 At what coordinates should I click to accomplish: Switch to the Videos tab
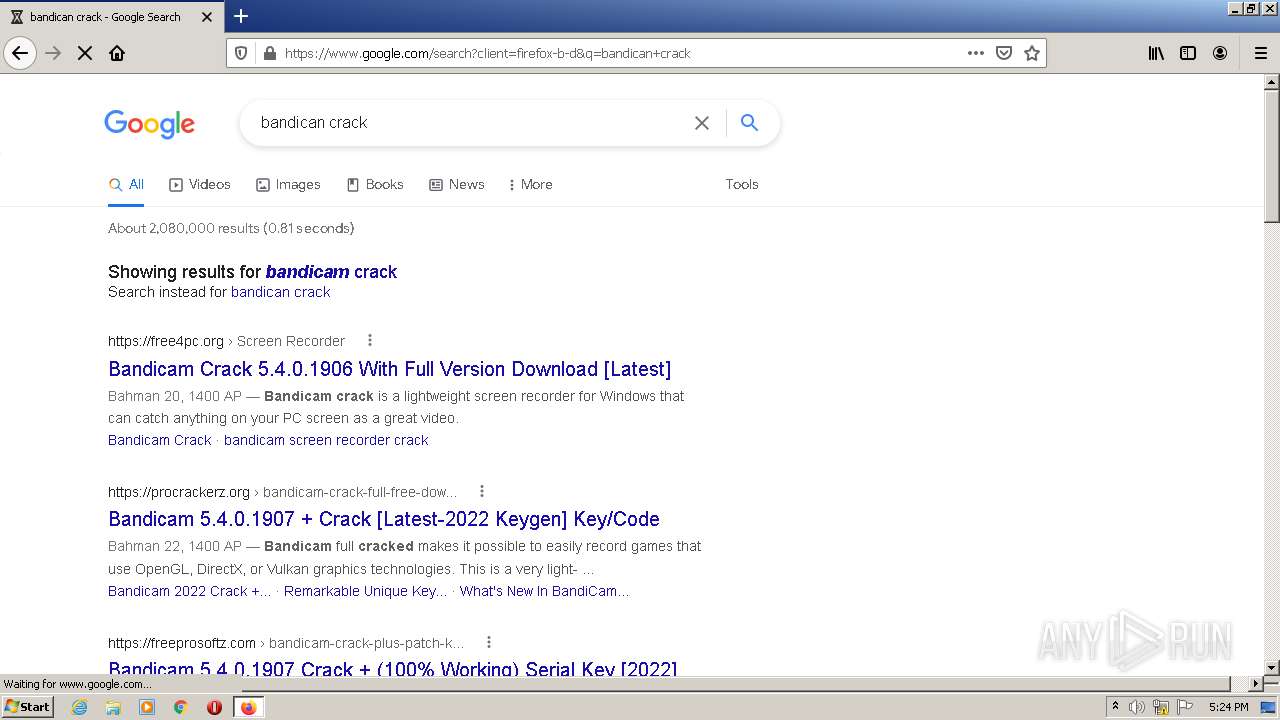point(200,184)
